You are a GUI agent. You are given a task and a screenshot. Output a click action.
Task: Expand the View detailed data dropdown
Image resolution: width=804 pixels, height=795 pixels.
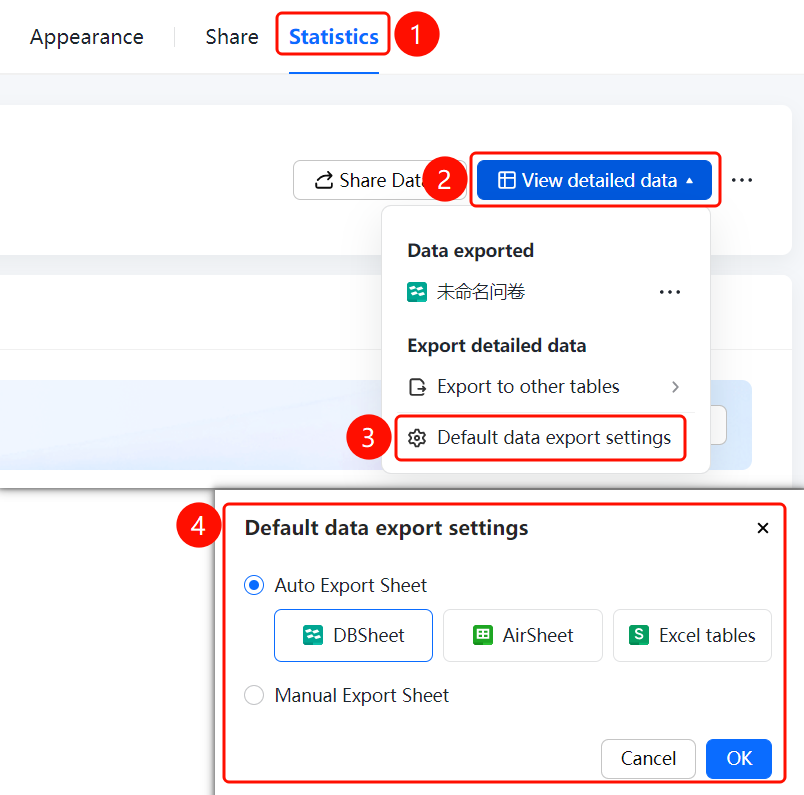594,180
